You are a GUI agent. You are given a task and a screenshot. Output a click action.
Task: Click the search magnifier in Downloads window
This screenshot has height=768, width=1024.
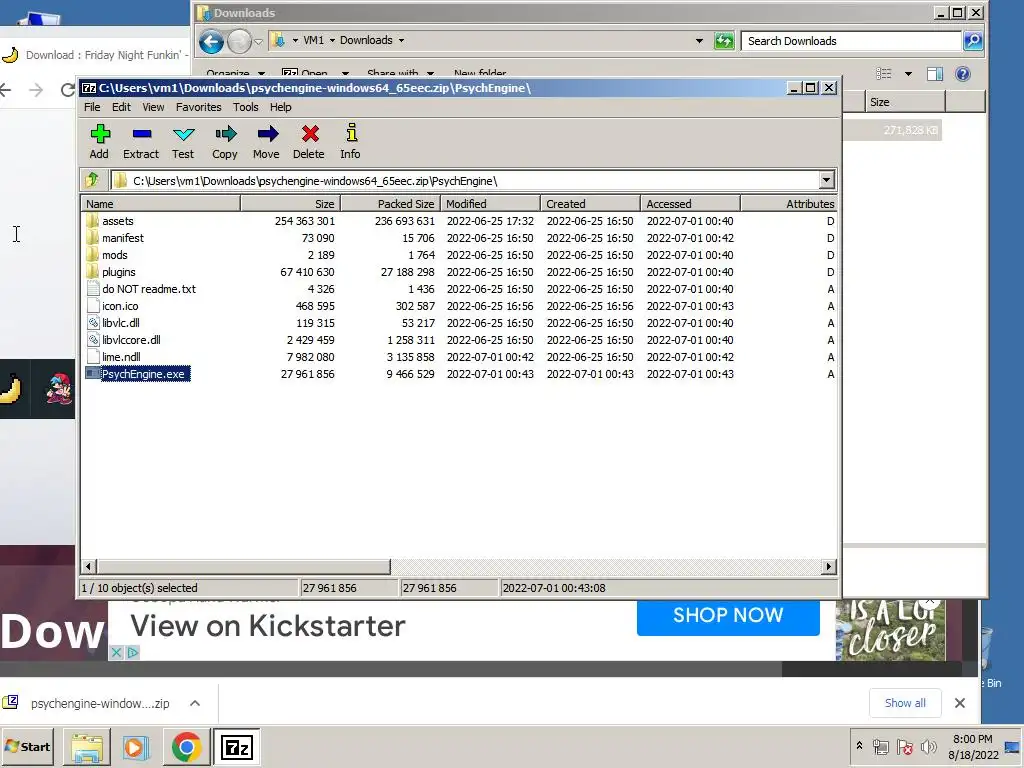point(973,41)
